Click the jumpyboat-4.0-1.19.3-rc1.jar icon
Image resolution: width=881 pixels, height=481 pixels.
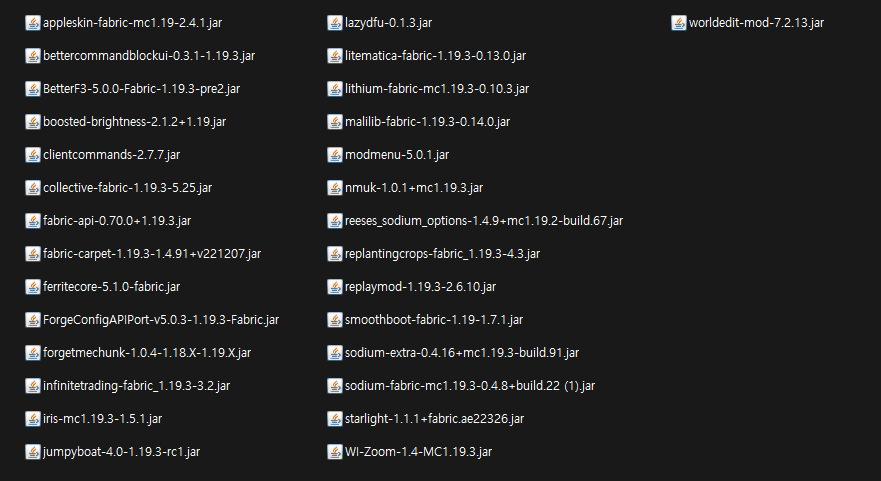coord(33,452)
